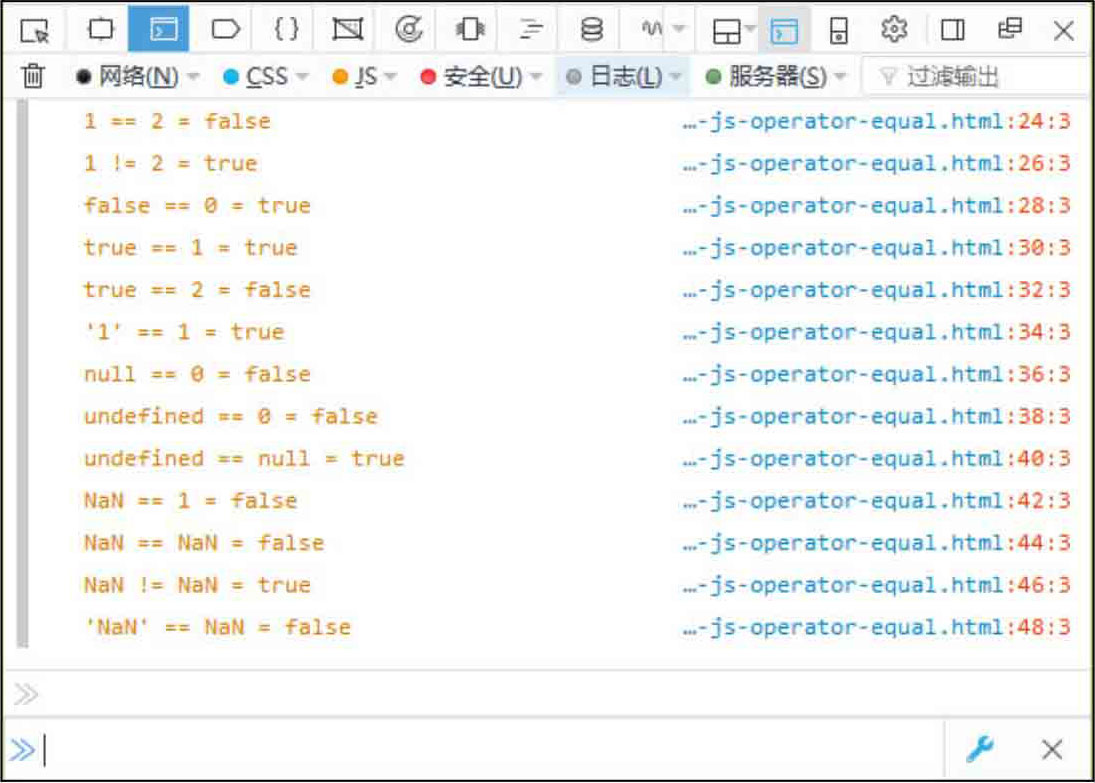
Task: Expand the 服务器(S) filter dropdown arrow
Action: tap(840, 77)
